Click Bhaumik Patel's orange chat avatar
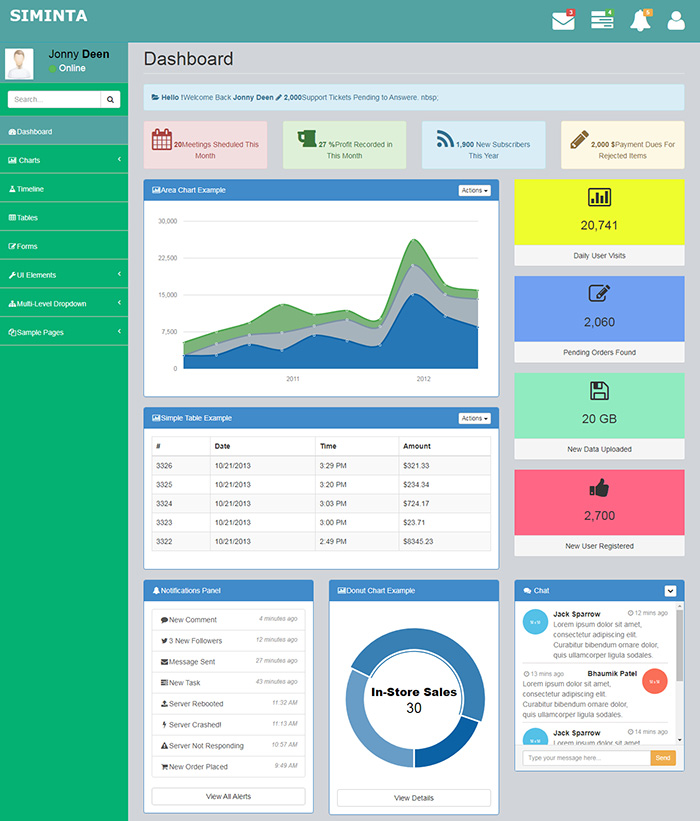 654,681
